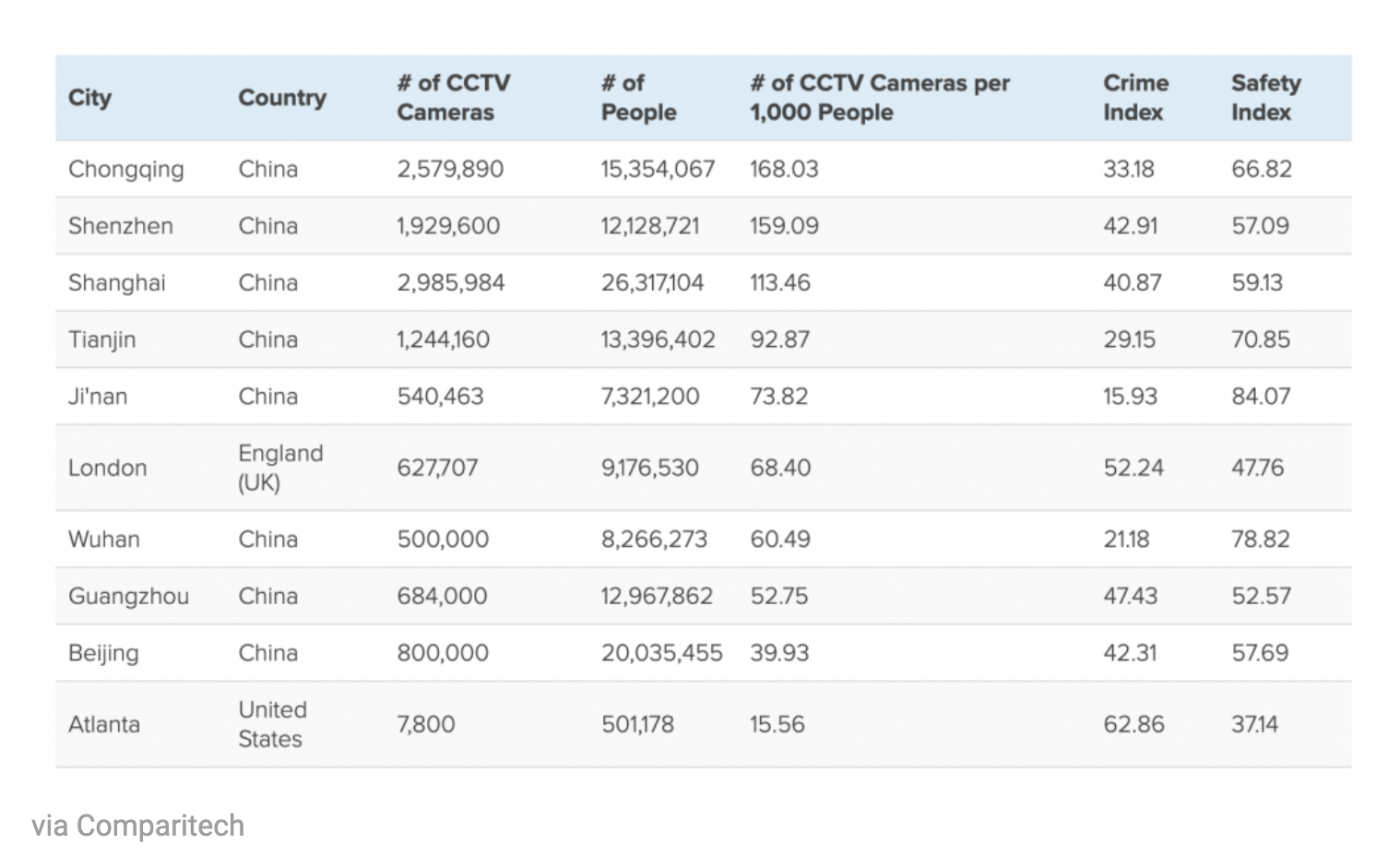Select Ji'nan's safety index 84.07
Image resolution: width=1400 pixels, height=856 pixels.
(x=1261, y=397)
